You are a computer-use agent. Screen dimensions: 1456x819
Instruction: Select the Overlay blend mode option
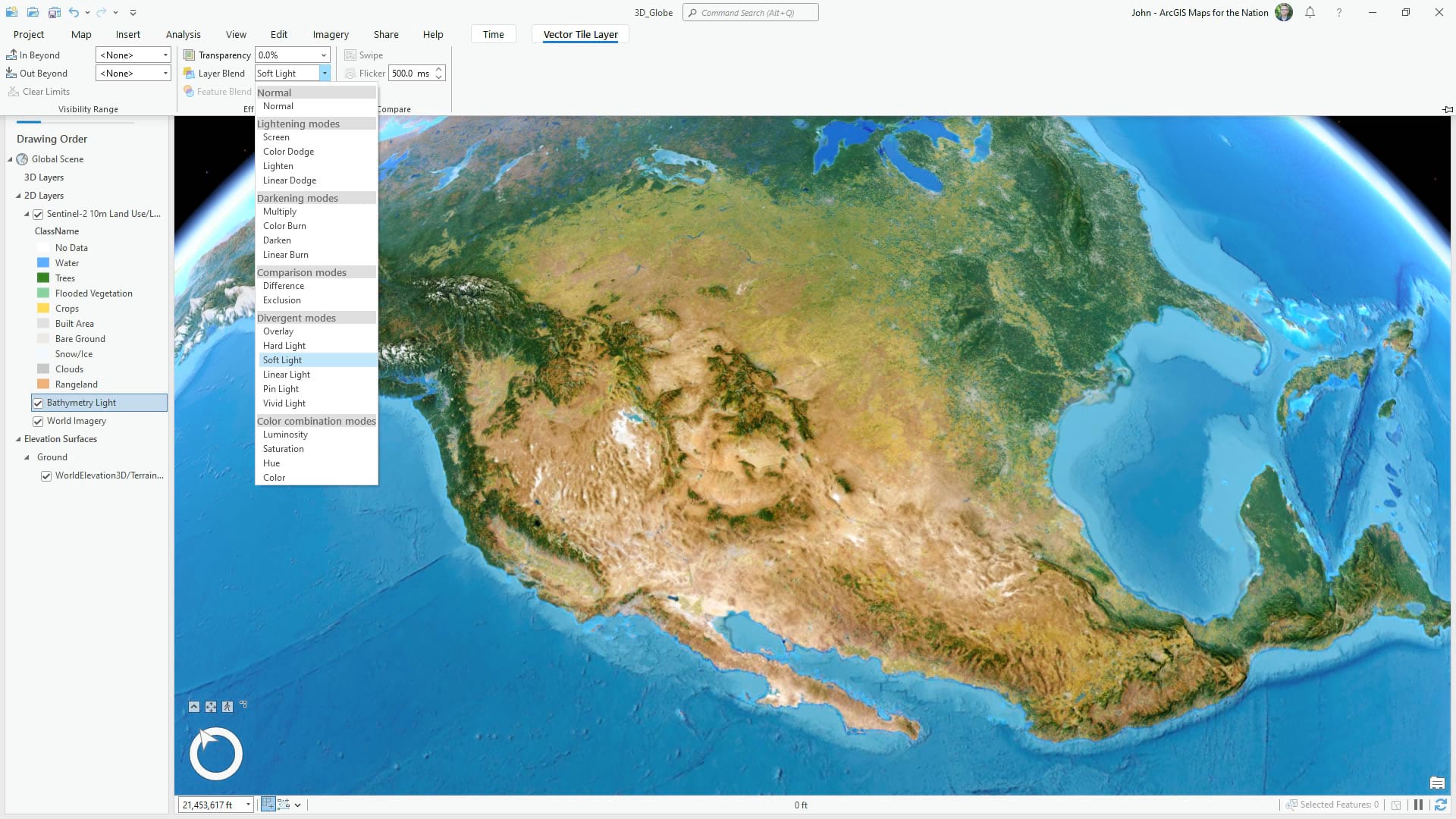(278, 331)
